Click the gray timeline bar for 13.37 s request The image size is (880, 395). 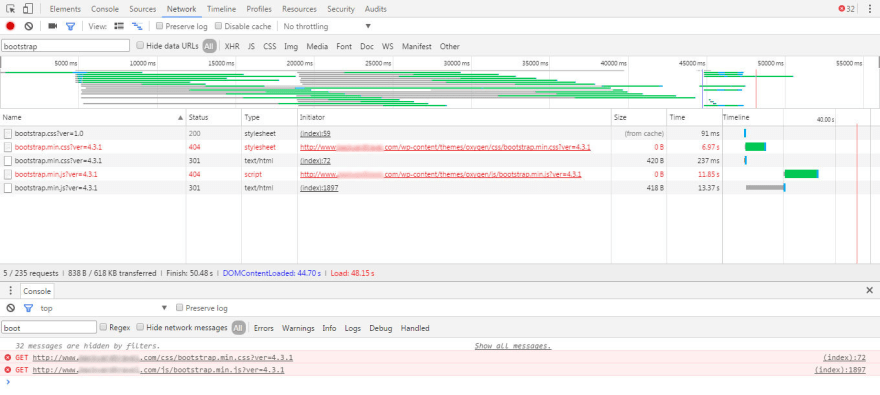pos(765,187)
